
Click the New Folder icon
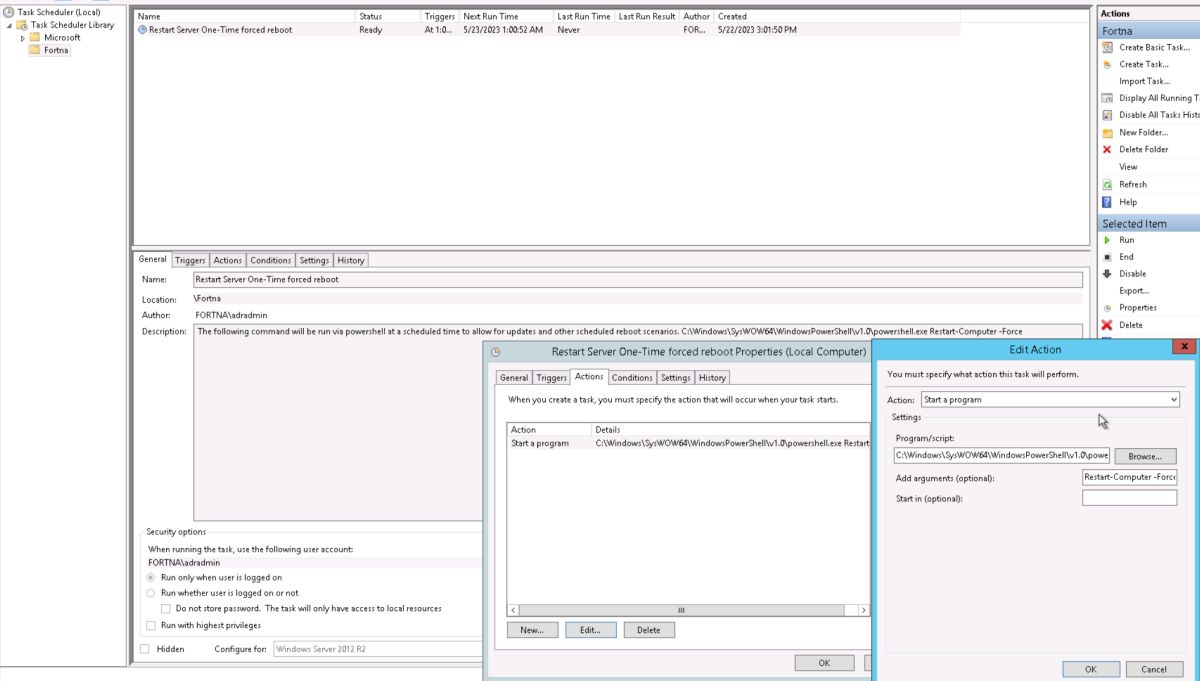[1107, 132]
